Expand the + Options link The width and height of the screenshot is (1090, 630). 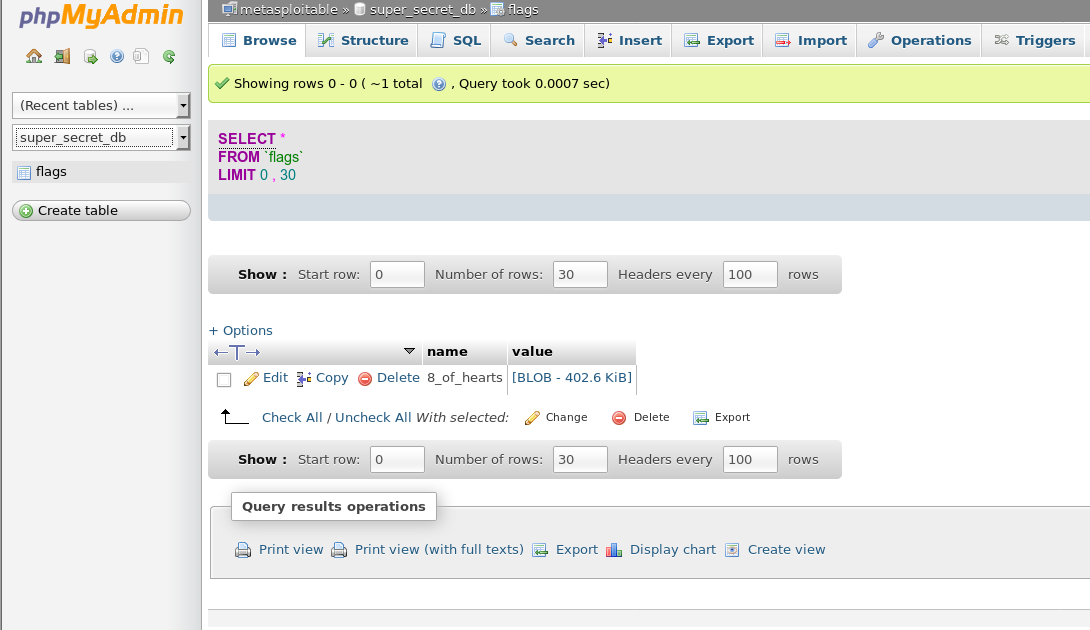(x=241, y=330)
